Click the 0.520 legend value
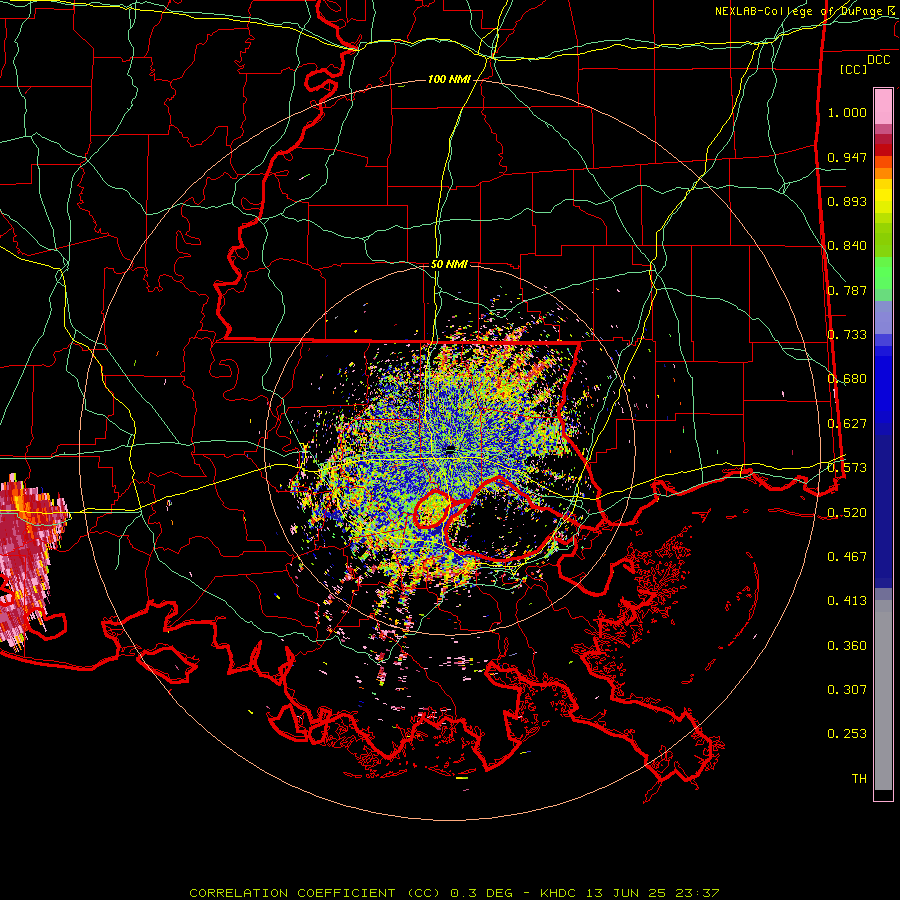The width and height of the screenshot is (900, 900). pos(847,513)
